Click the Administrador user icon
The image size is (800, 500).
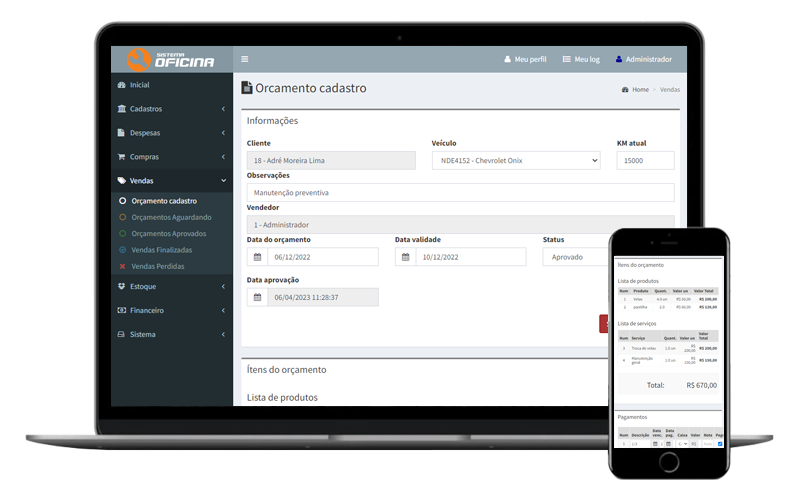[619, 60]
